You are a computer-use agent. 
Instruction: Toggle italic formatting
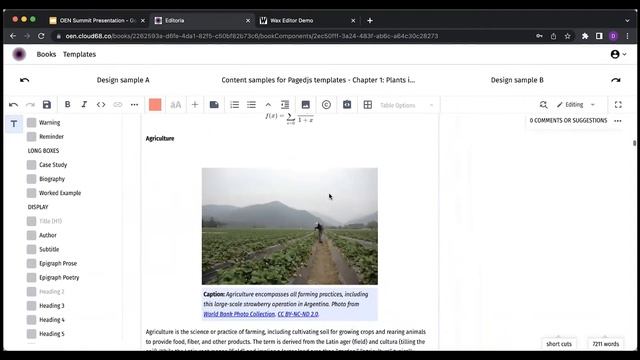coord(84,104)
